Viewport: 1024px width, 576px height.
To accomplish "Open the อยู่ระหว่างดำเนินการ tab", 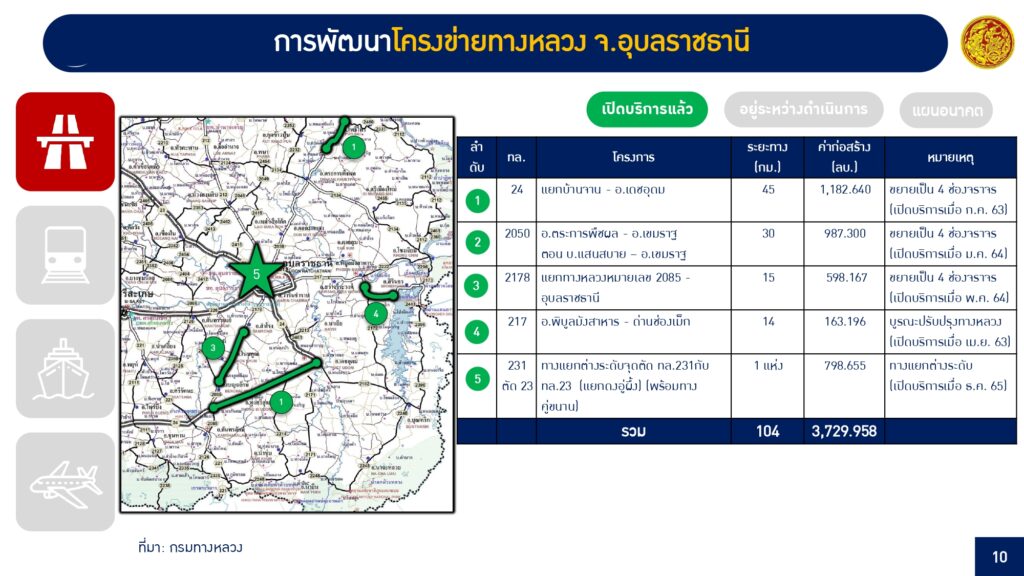I will [x=804, y=108].
